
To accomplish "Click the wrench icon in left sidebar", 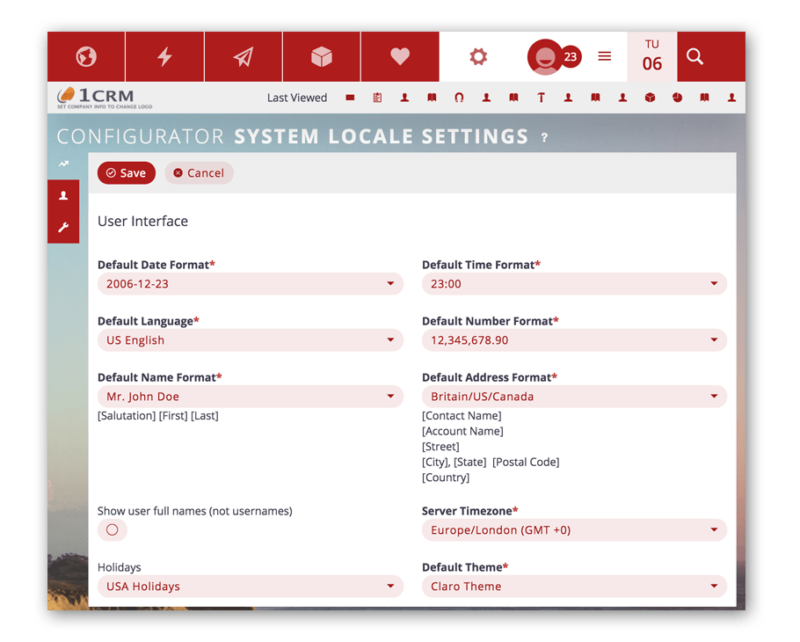I will pyautogui.click(x=64, y=227).
